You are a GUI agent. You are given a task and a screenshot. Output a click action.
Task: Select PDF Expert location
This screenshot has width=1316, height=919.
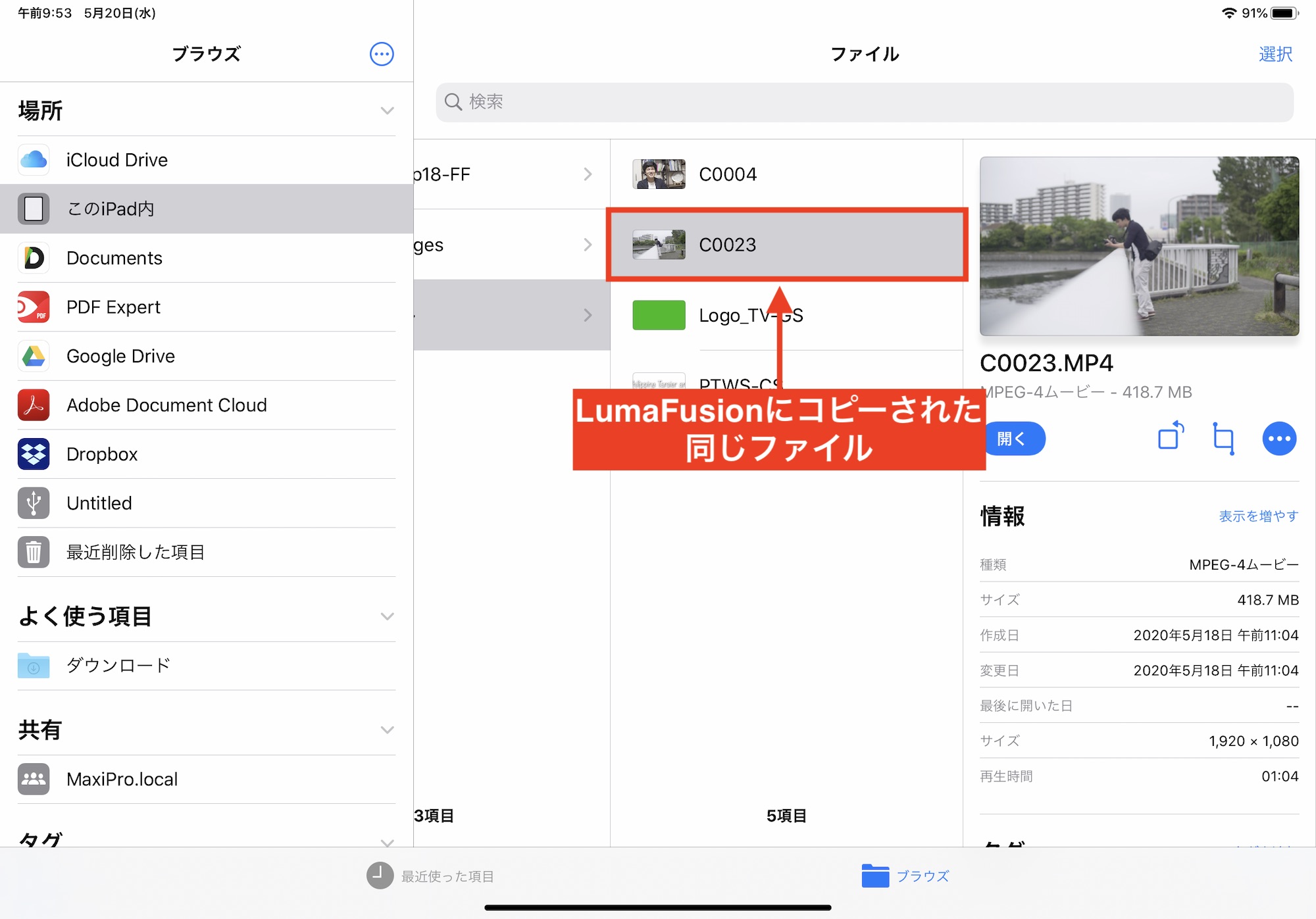point(113,307)
